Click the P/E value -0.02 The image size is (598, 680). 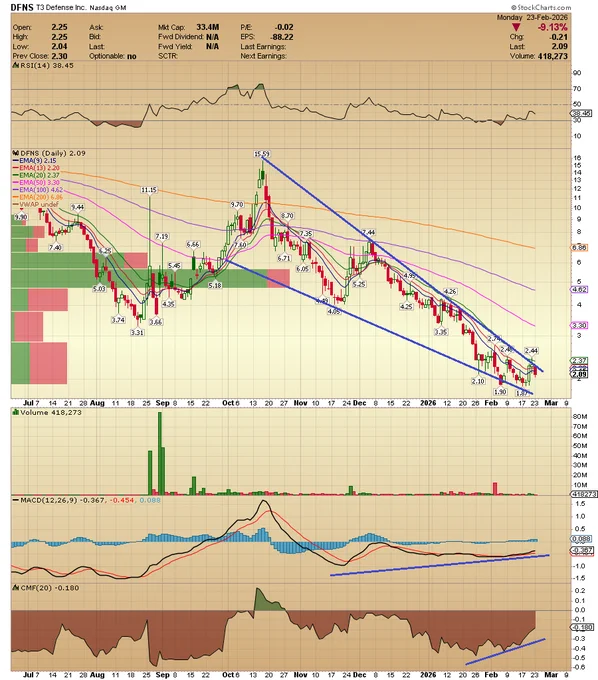click(284, 27)
